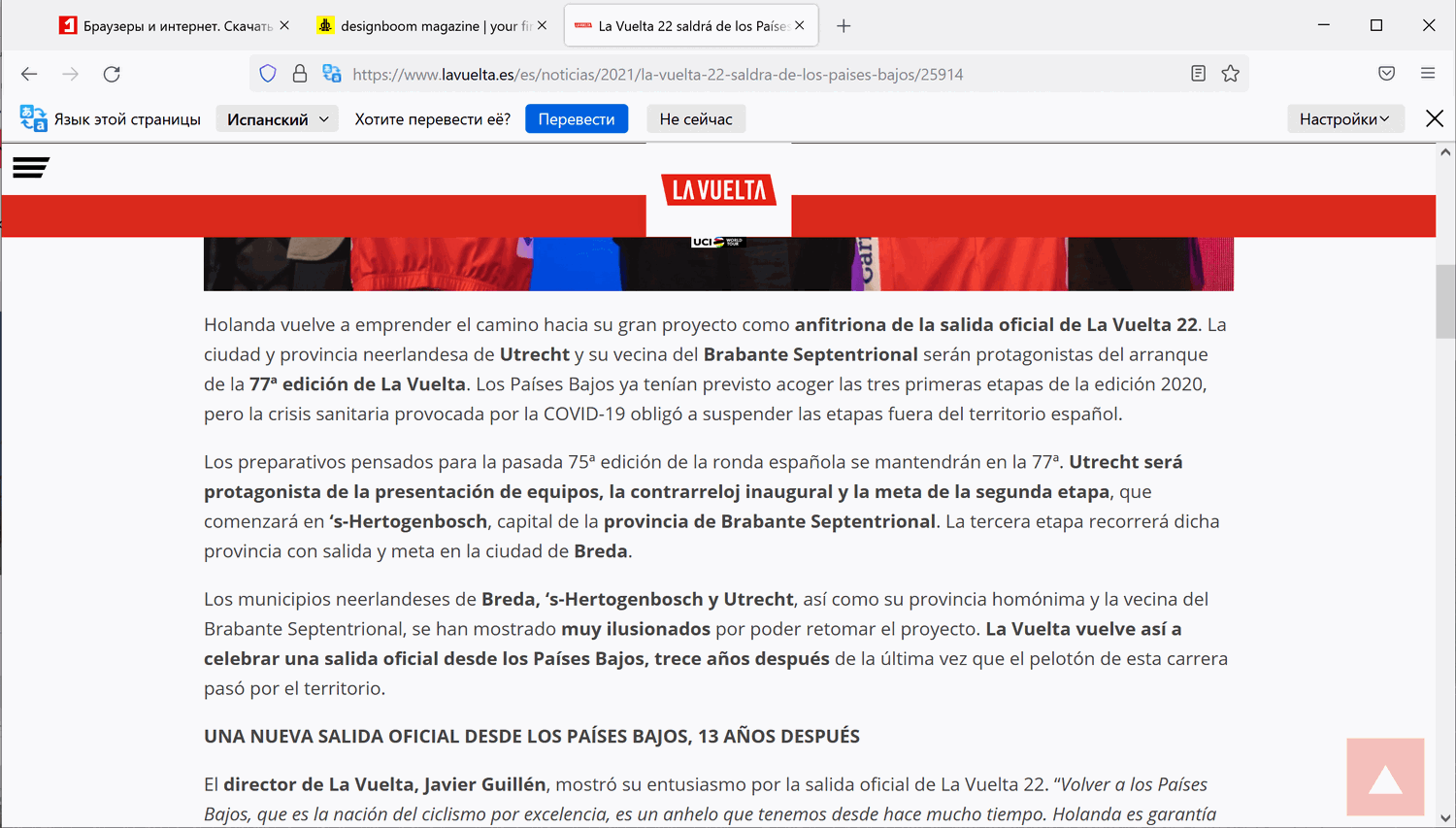
Task: Click the forward navigation arrow
Action: 71,74
